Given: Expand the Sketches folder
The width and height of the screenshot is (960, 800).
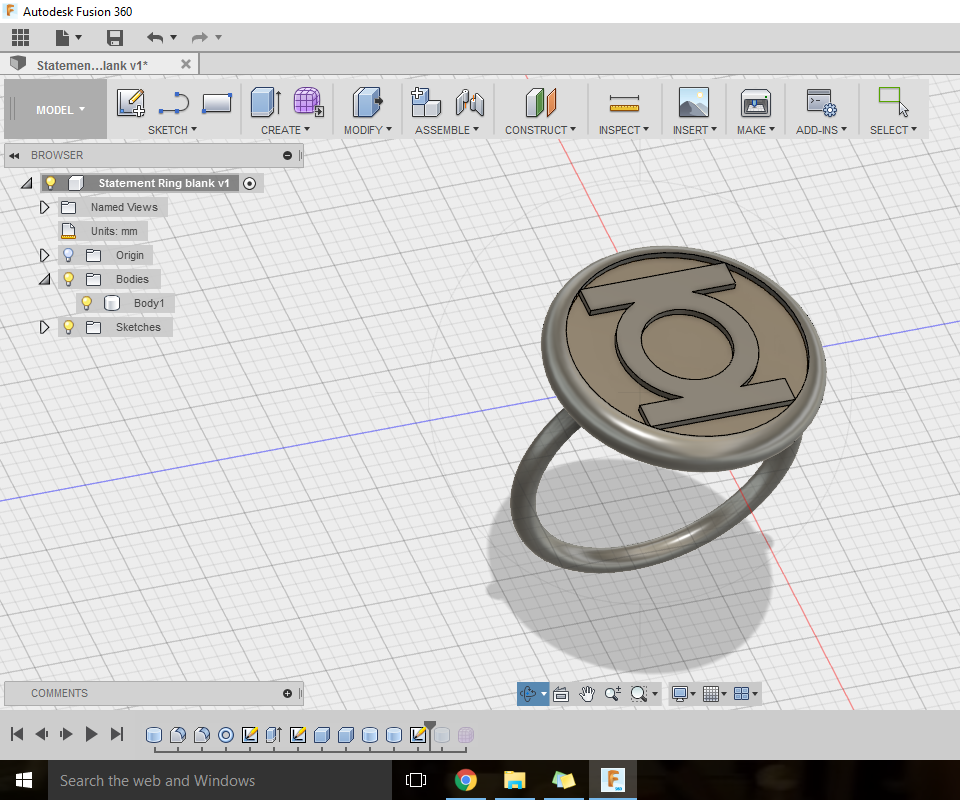Looking at the screenshot, I should (x=44, y=327).
